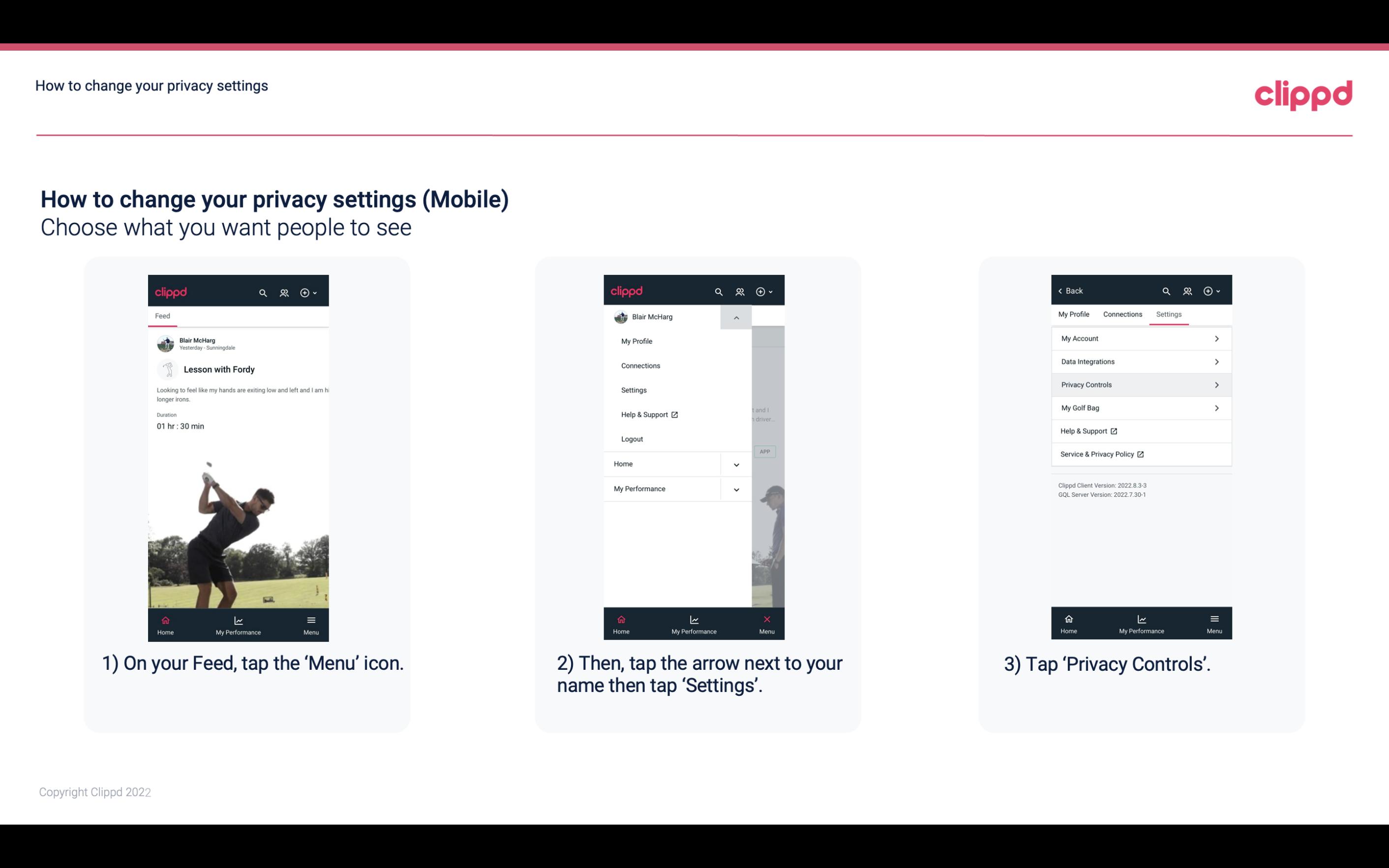
Task: Tap the Home icon in bottom navigation
Action: point(166,620)
